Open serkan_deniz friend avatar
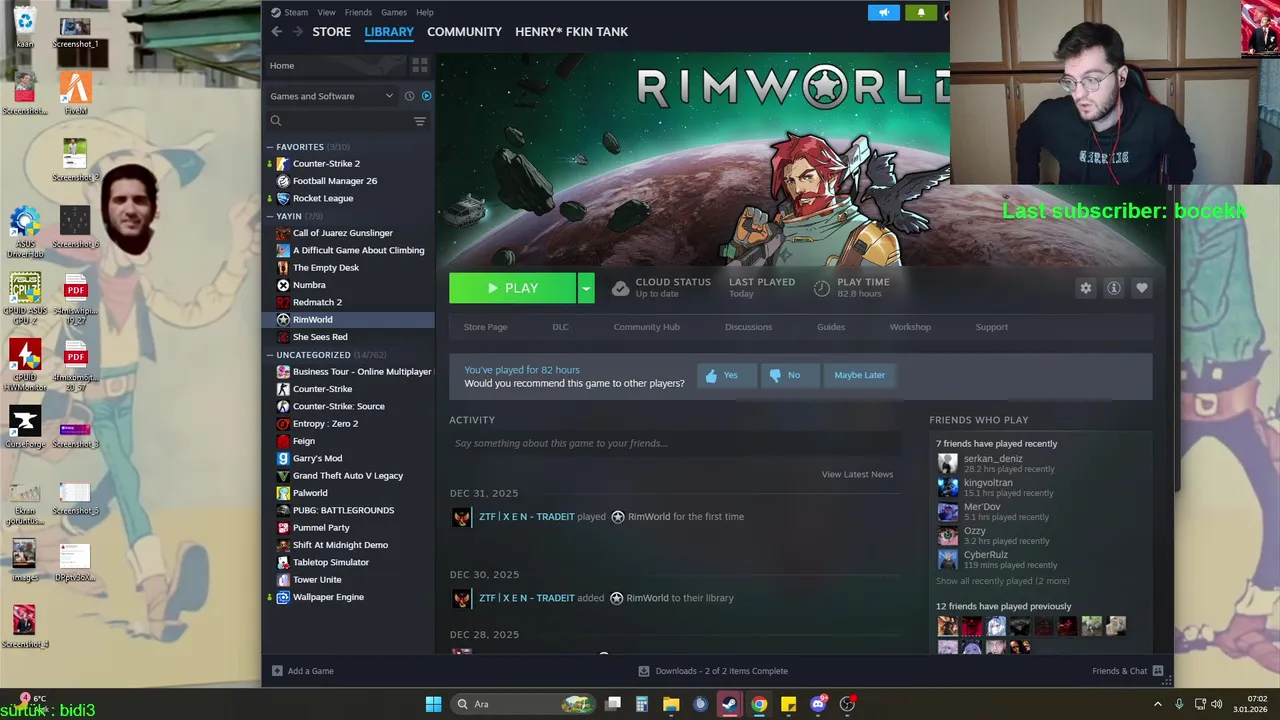 (947, 463)
